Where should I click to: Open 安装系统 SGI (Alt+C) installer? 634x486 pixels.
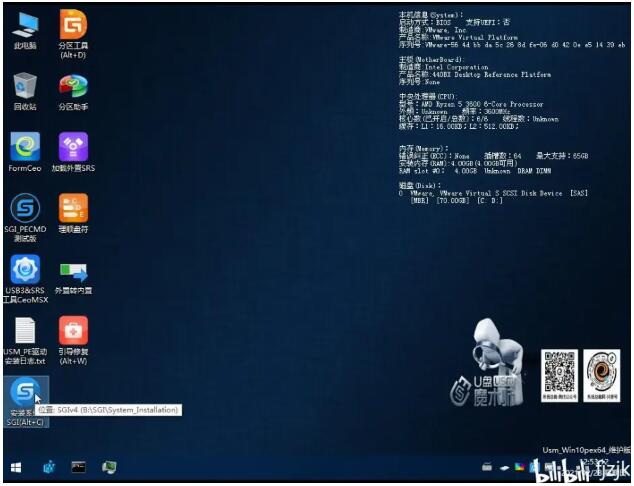(25, 392)
